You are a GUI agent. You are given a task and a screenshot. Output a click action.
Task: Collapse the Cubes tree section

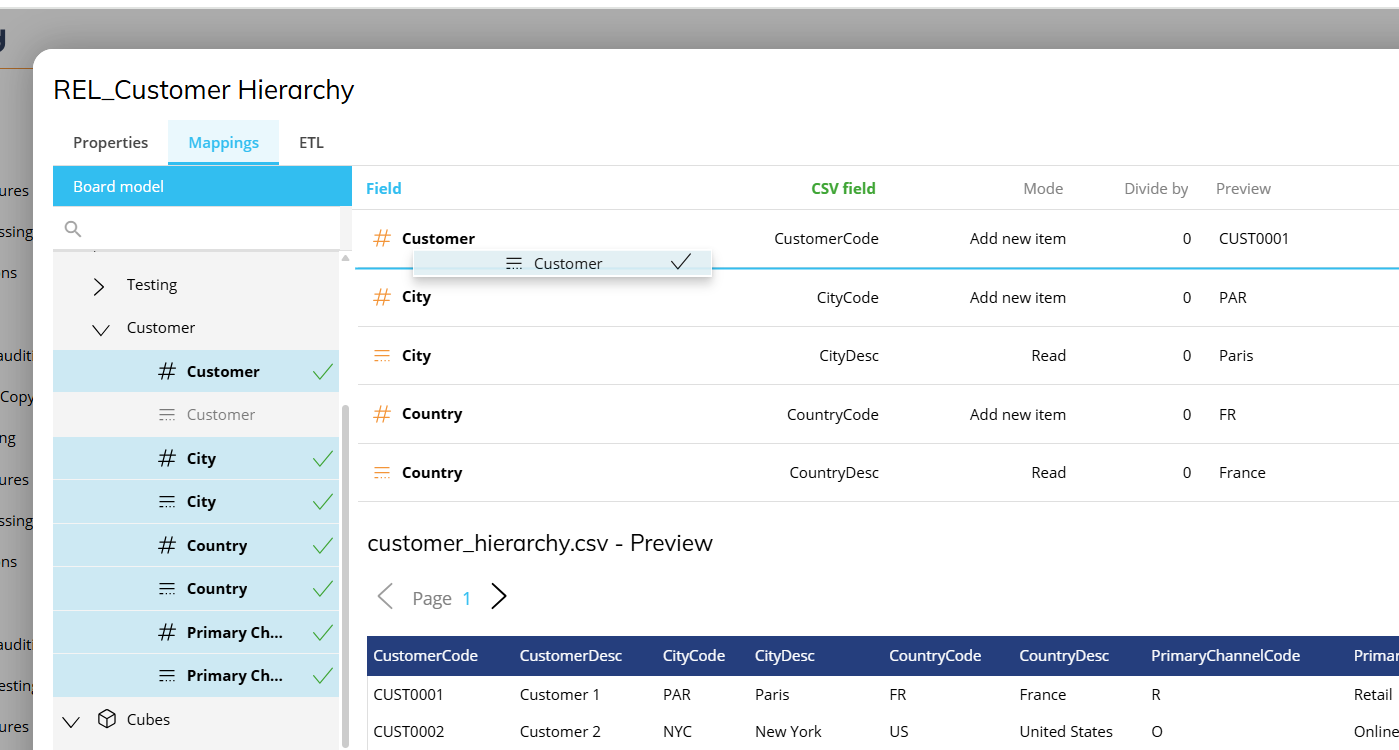[70, 721]
